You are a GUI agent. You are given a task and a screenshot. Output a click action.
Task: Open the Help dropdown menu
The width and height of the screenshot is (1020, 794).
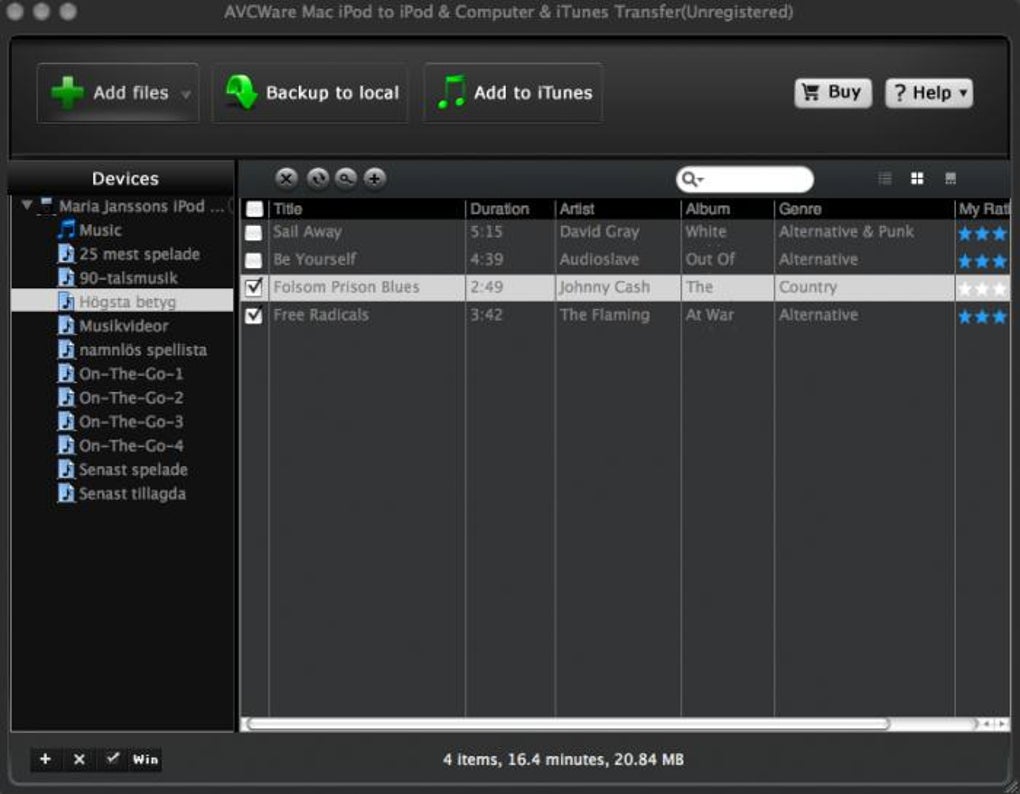pos(929,93)
